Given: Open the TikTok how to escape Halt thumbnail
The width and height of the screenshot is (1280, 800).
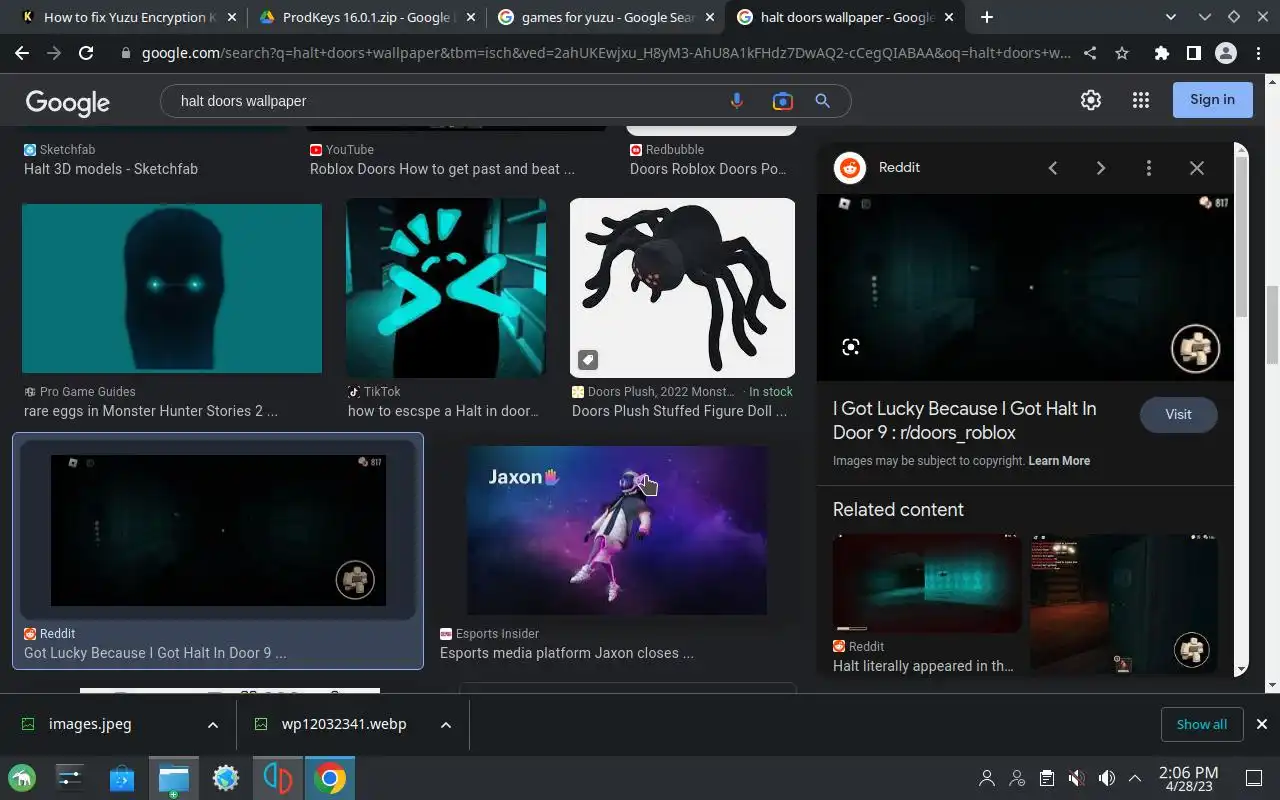Looking at the screenshot, I should point(446,288).
